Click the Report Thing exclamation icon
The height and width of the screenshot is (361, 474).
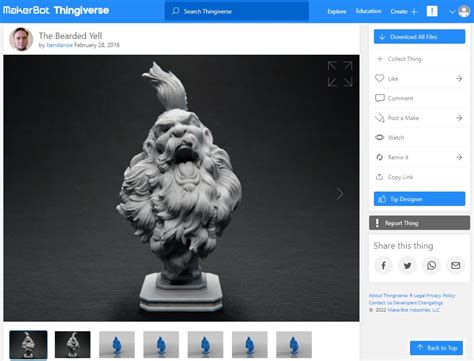(377, 223)
